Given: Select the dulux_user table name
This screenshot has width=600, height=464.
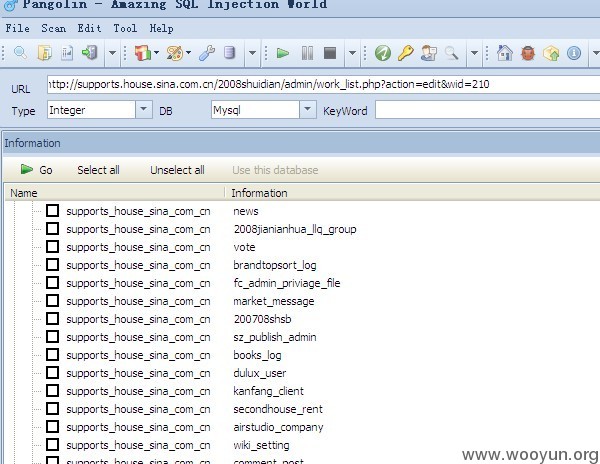Looking at the screenshot, I should 260,373.
